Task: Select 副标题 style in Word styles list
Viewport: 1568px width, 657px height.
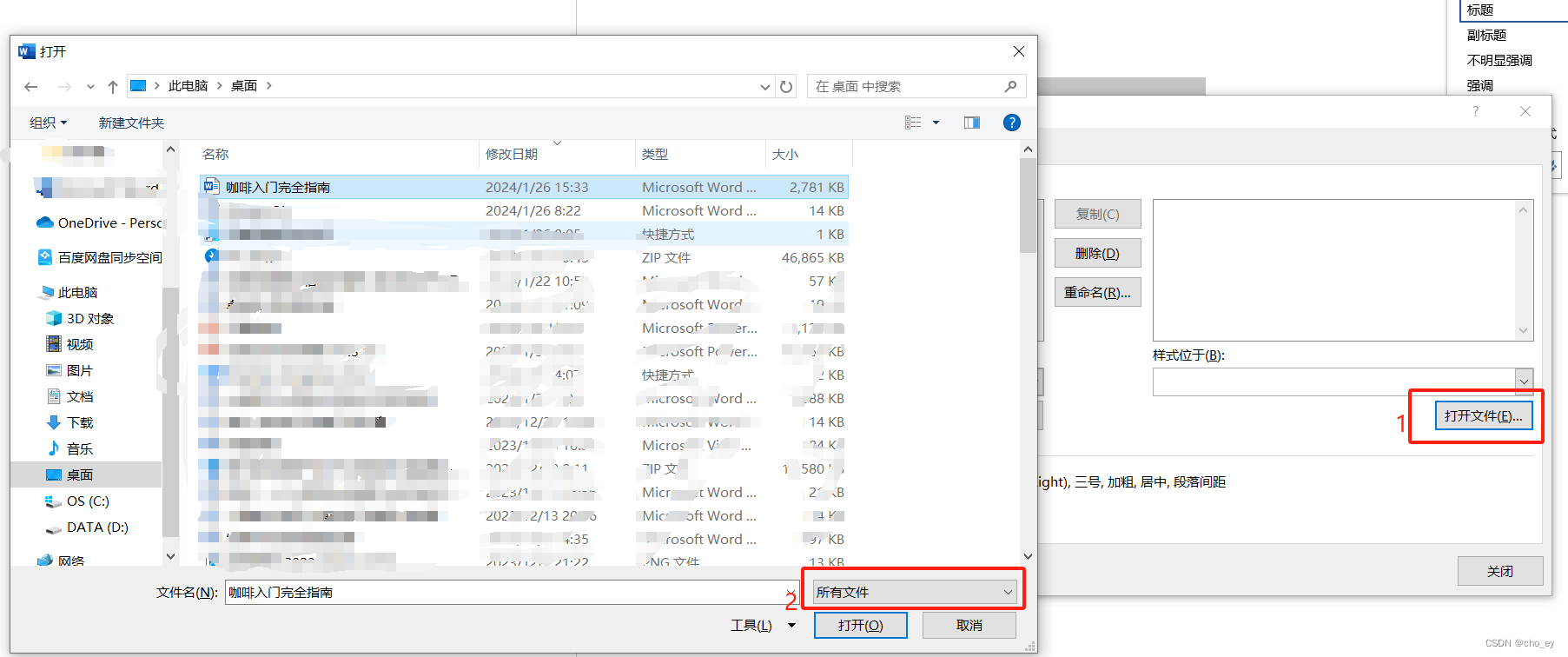Action: pos(1487,36)
